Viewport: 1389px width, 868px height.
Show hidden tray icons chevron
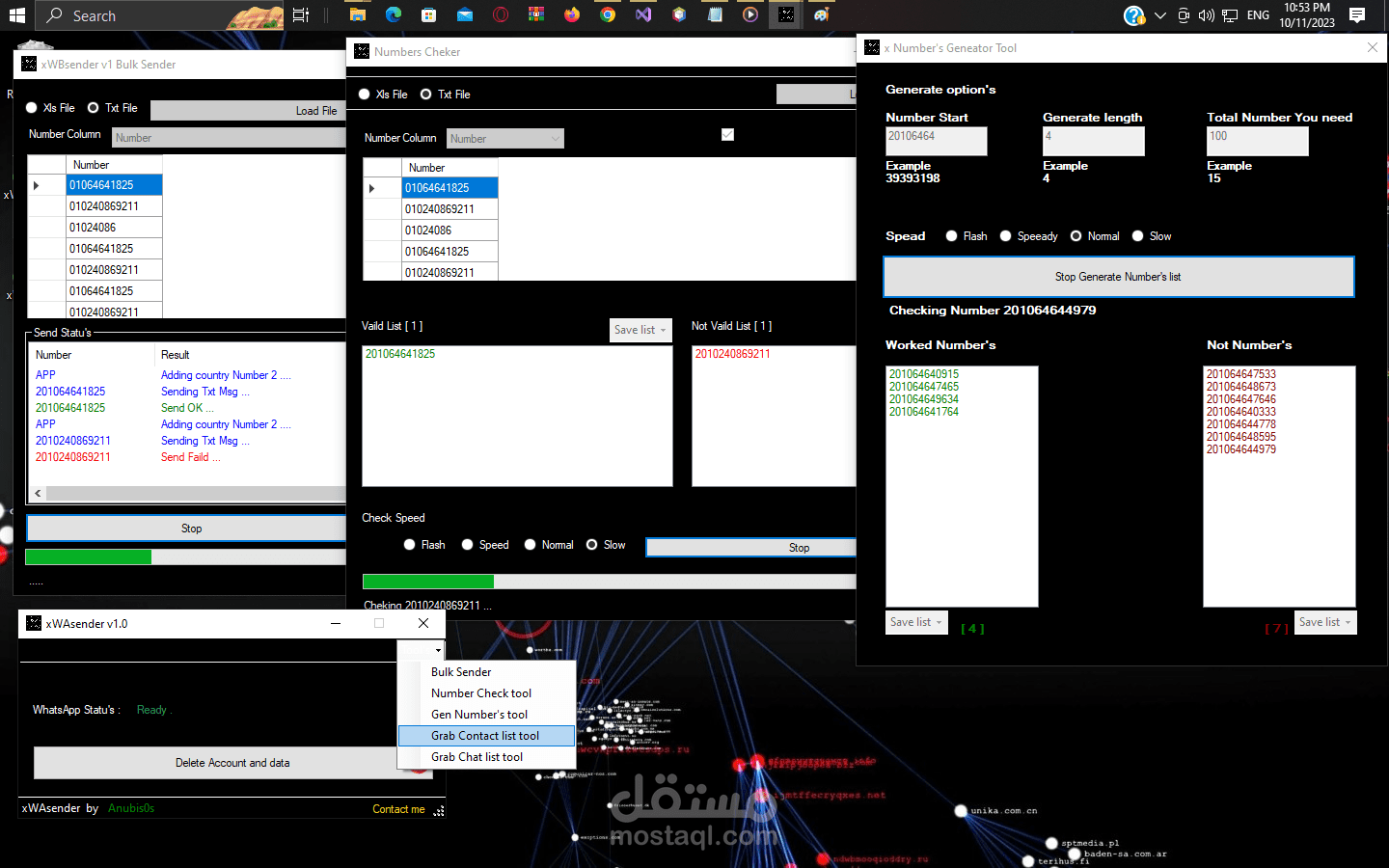1159,15
